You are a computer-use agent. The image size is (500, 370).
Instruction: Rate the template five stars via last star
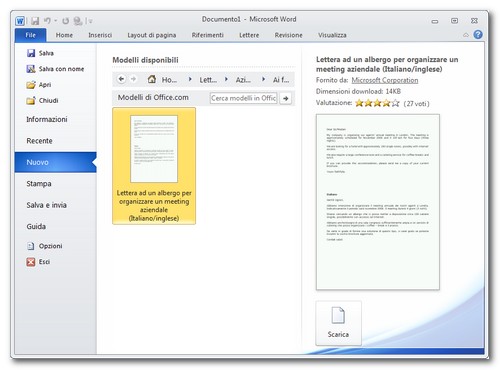395,103
